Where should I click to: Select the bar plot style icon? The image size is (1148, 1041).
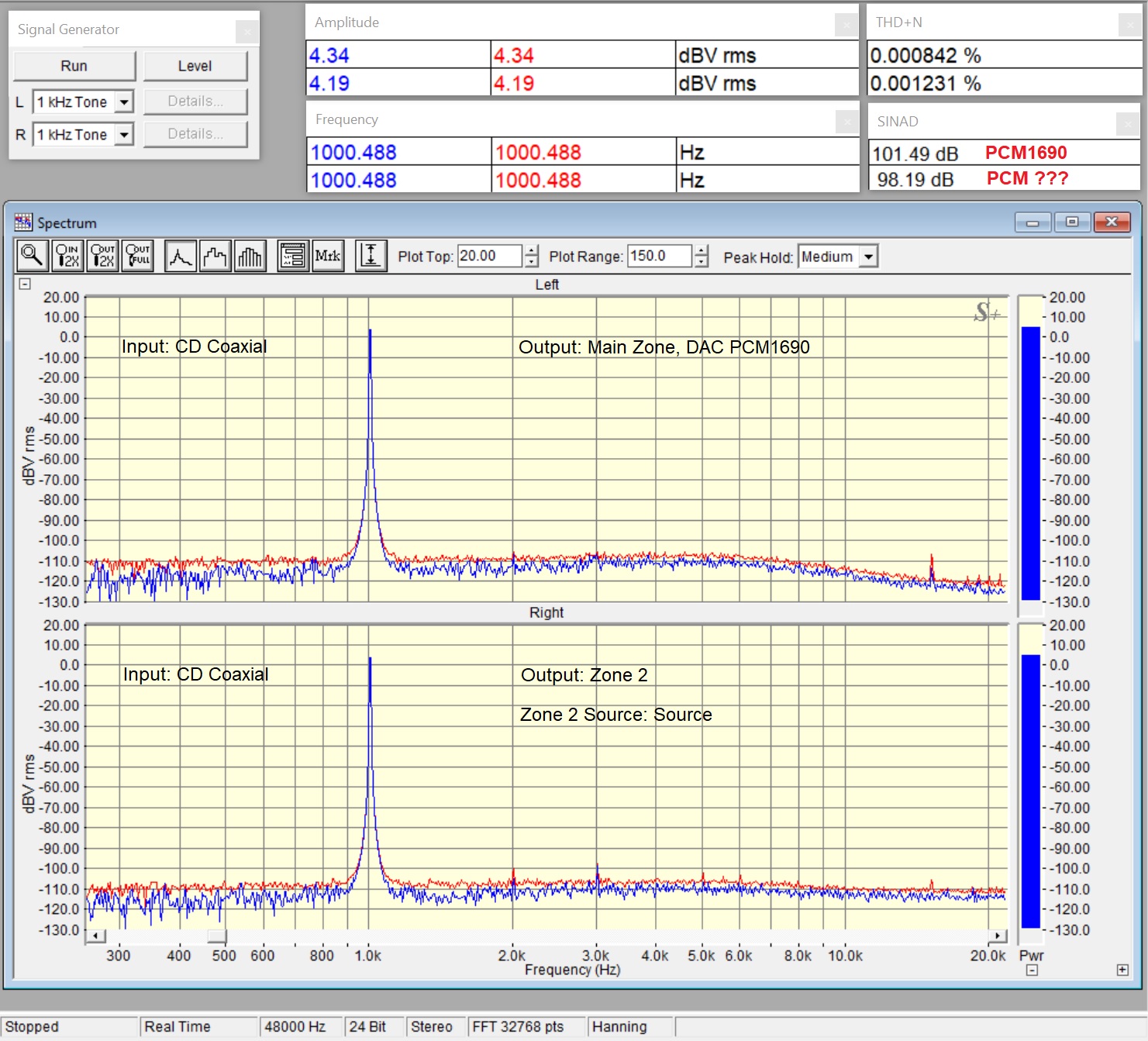point(250,255)
